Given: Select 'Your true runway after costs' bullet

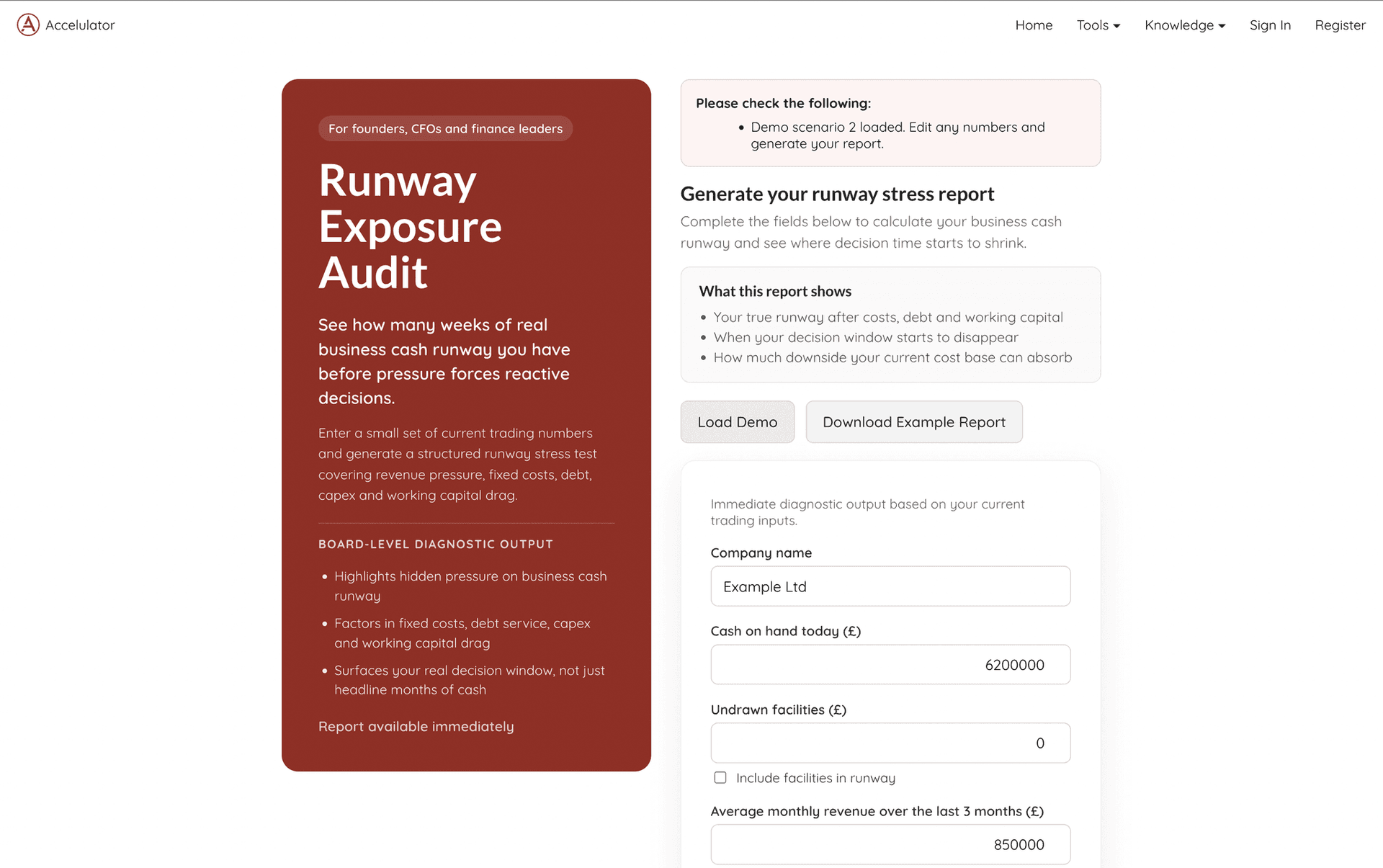Looking at the screenshot, I should coord(888,318).
